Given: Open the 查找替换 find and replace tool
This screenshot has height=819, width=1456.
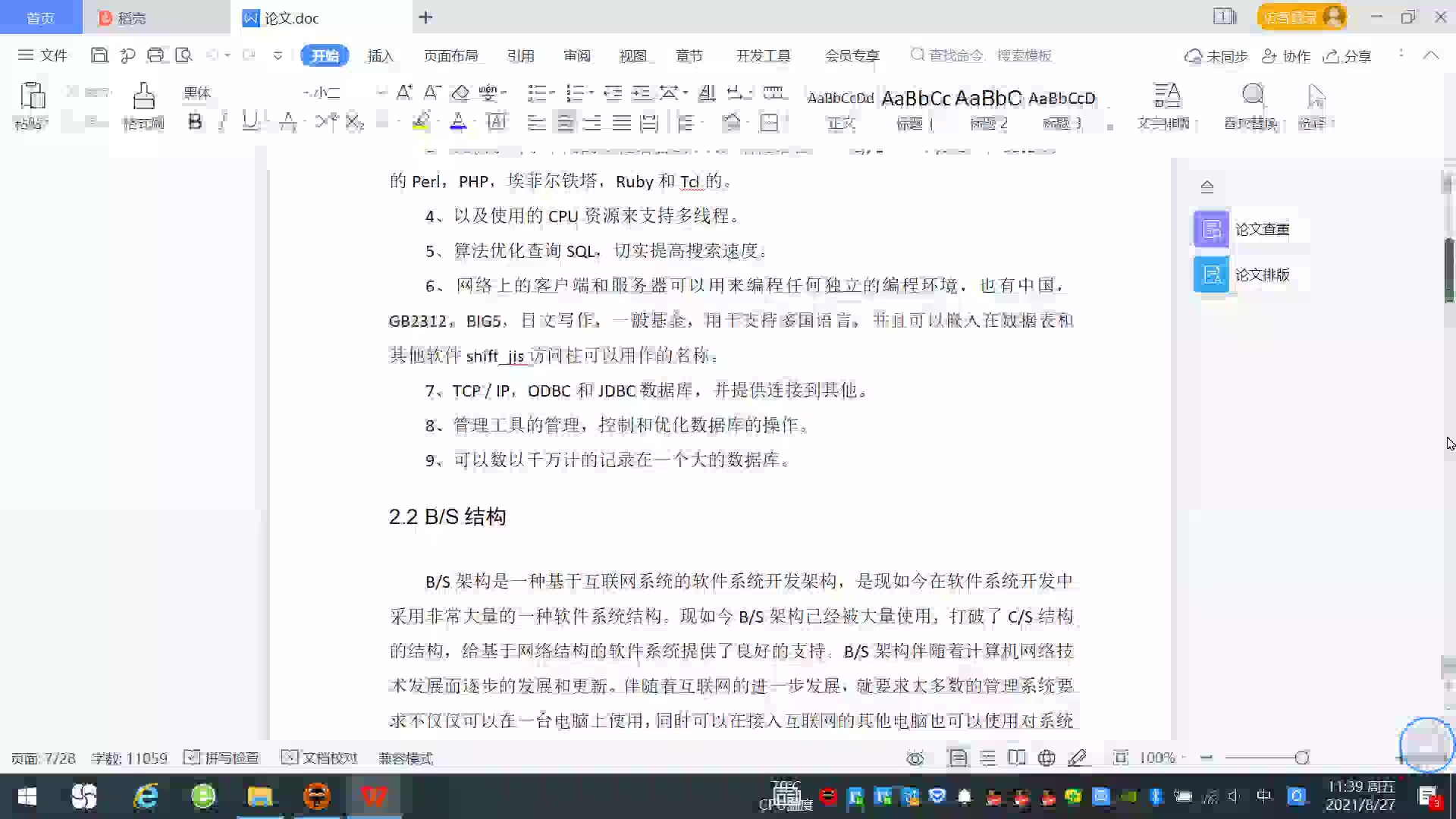Looking at the screenshot, I should (x=1252, y=105).
